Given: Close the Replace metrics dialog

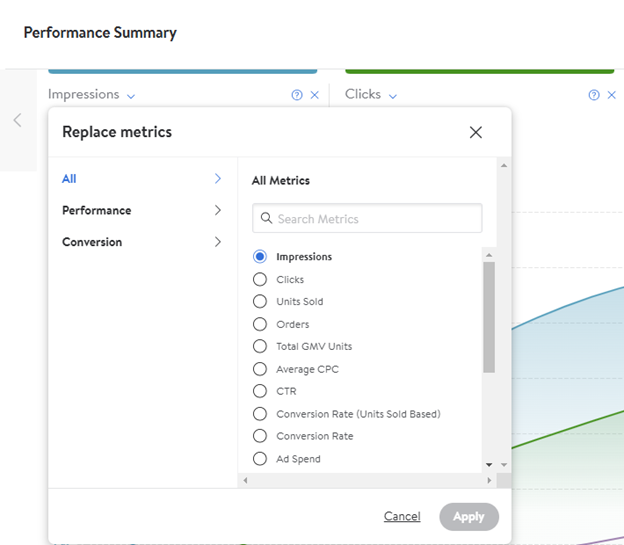Looking at the screenshot, I should pos(476,132).
